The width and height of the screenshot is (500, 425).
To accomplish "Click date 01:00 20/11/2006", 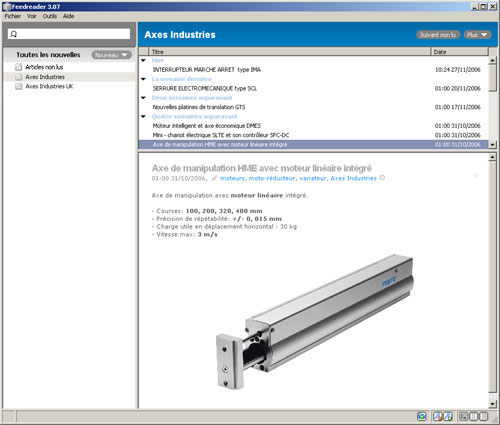I will [x=458, y=88].
